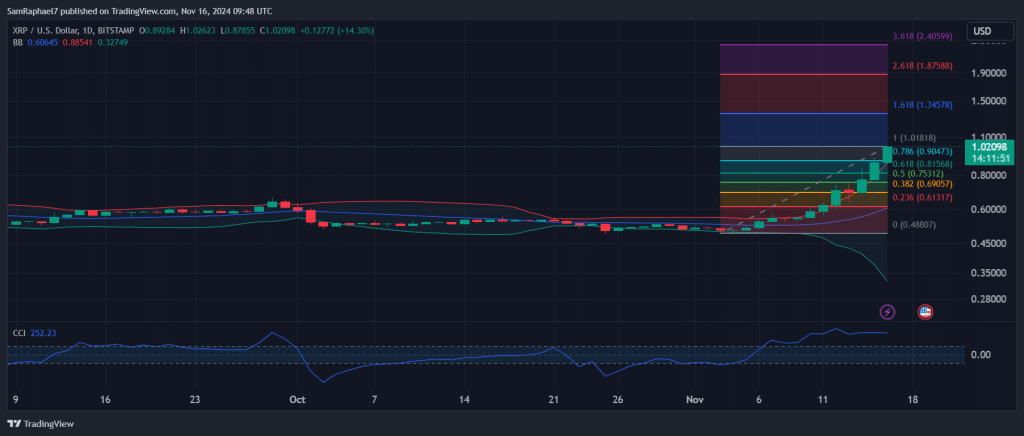Click the latest green candle near 1.02
The image size is (1024, 436).
pyautogui.click(x=887, y=155)
